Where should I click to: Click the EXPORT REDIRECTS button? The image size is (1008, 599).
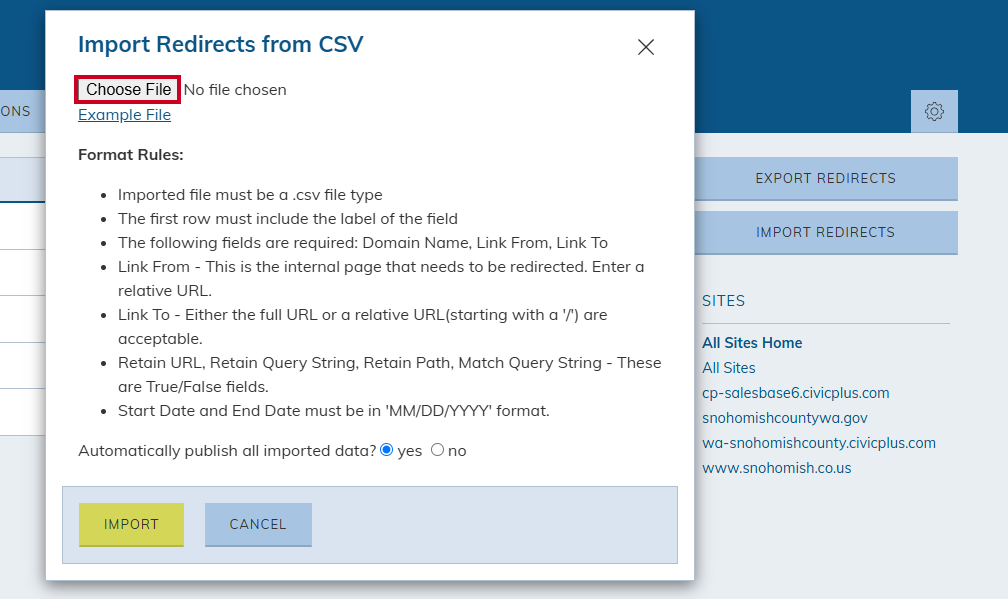[826, 179]
